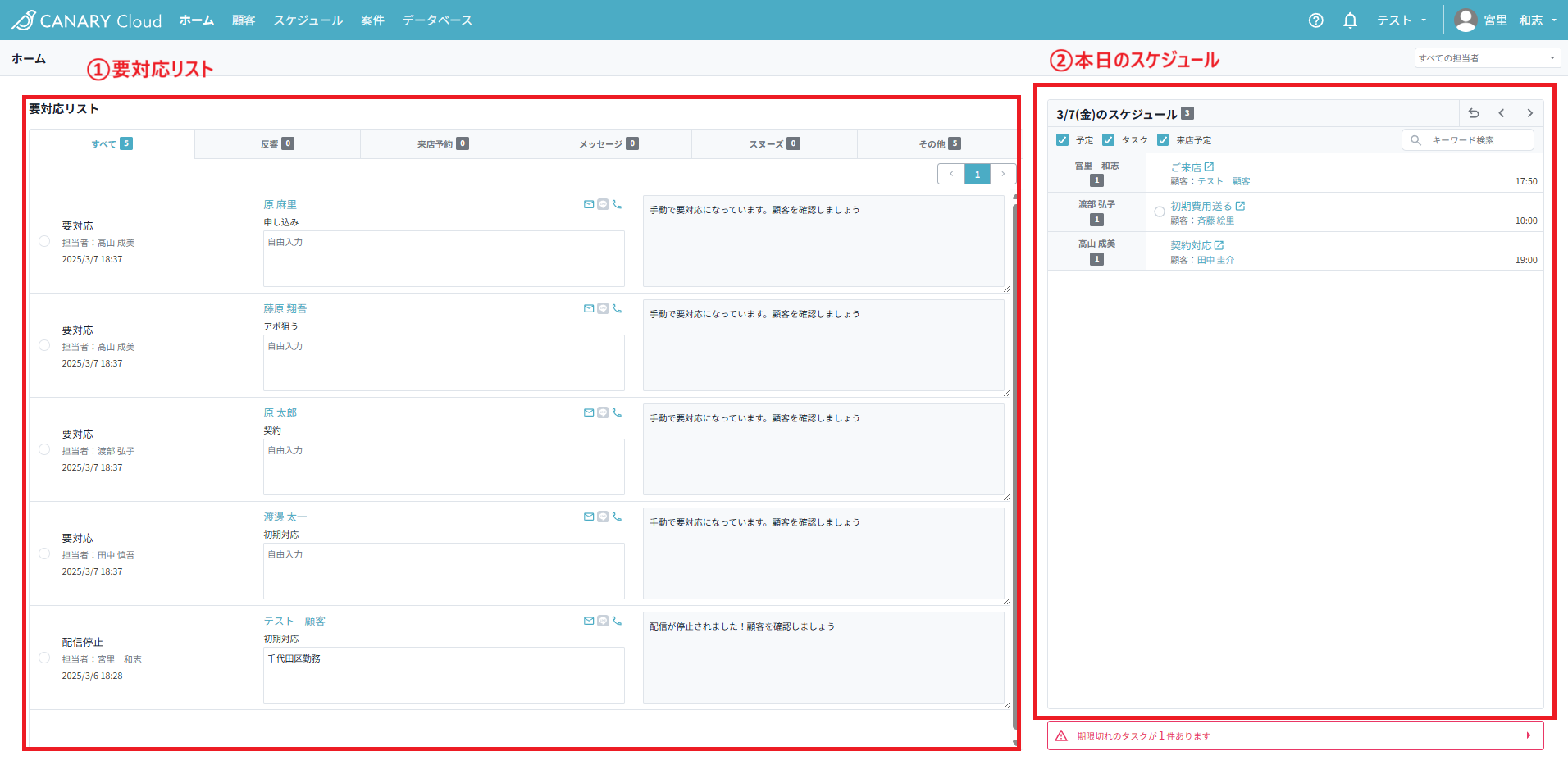Open customer link 渡邊 太一

(x=285, y=517)
